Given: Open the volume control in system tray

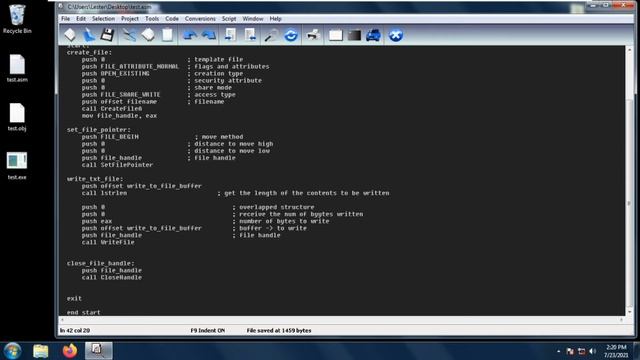Looking at the screenshot, I should pos(593,351).
